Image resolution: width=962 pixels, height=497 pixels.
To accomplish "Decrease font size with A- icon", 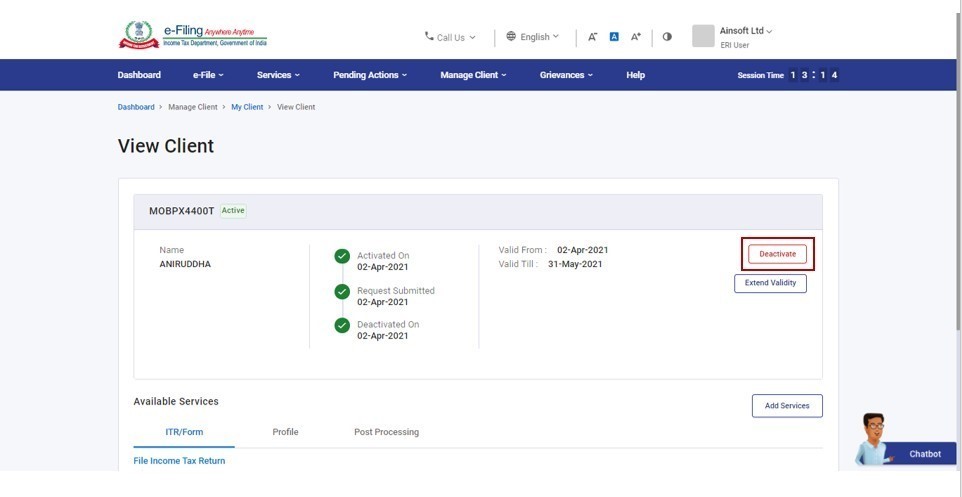I will click(x=592, y=37).
